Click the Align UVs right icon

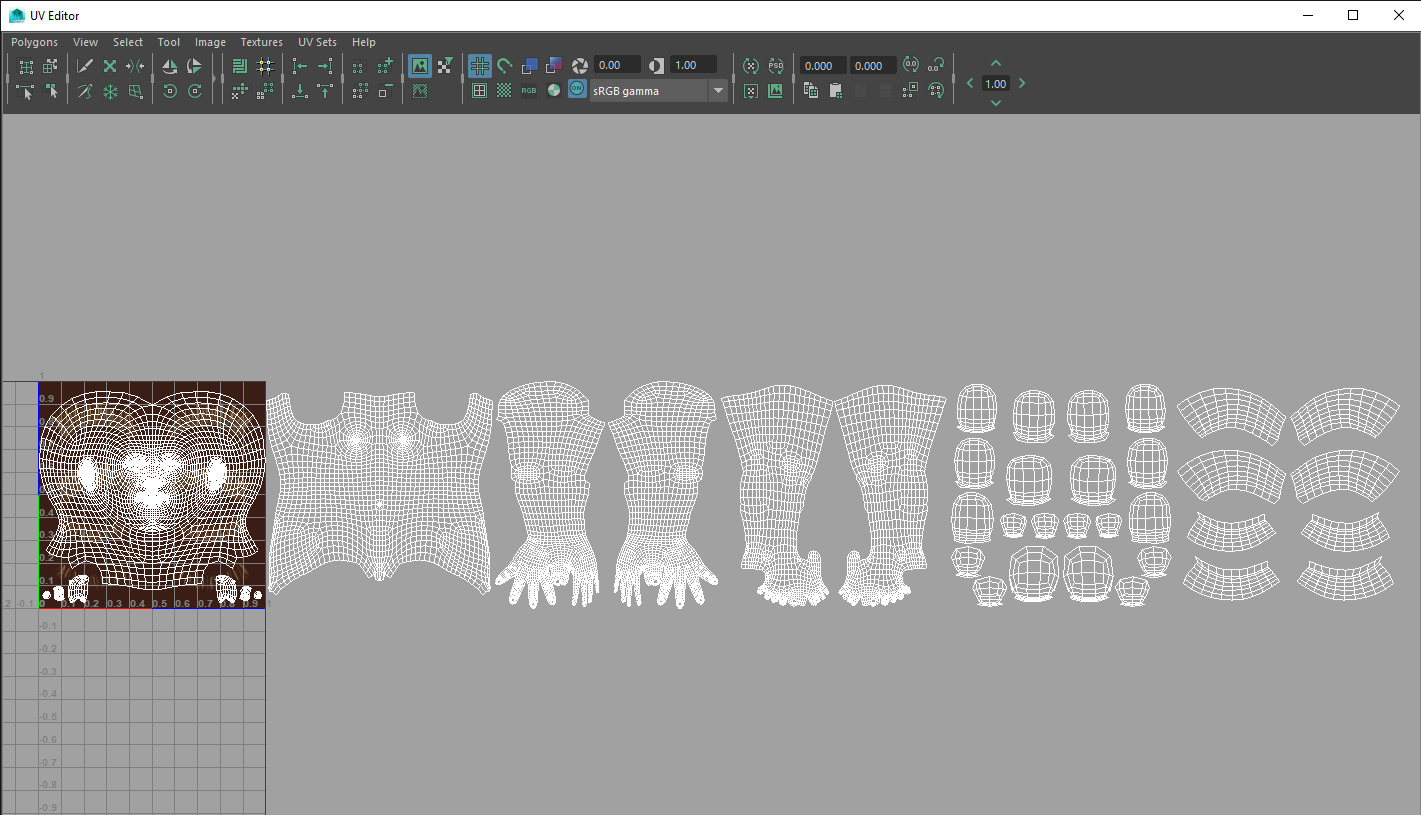[x=324, y=66]
